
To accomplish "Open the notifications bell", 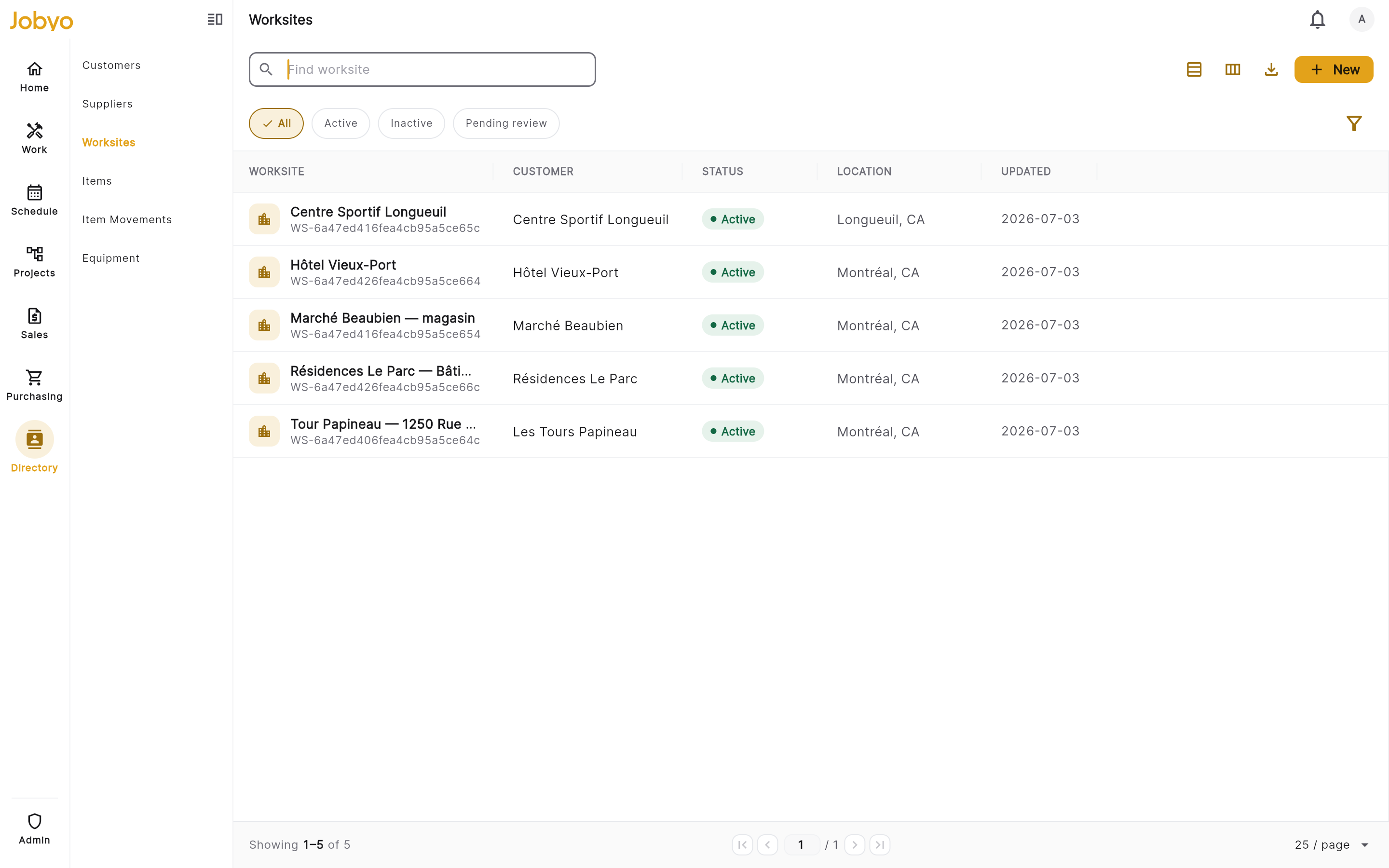I will pyautogui.click(x=1317, y=19).
